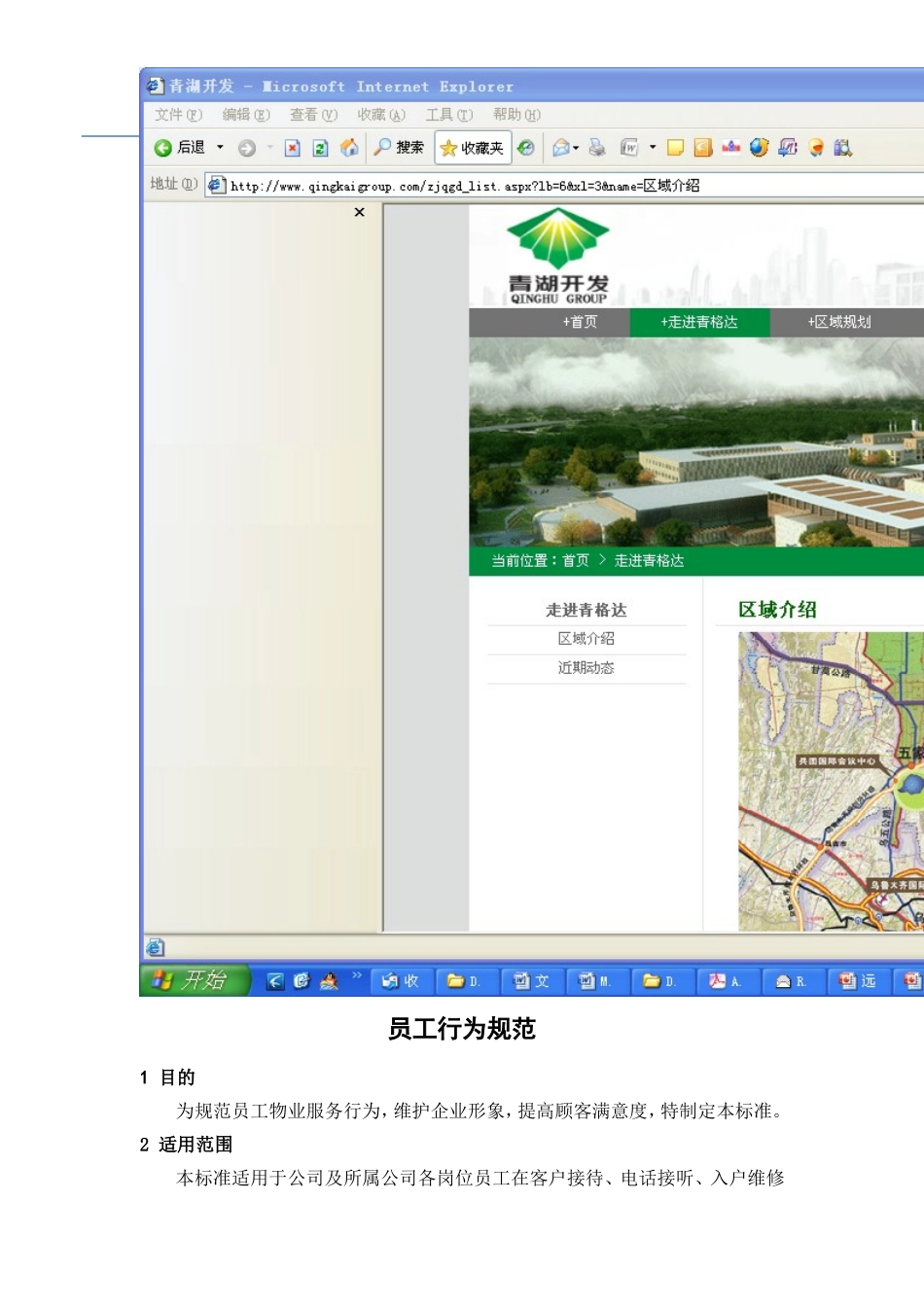
Task: Click the last toolbar icon on right
Action: click(x=843, y=148)
